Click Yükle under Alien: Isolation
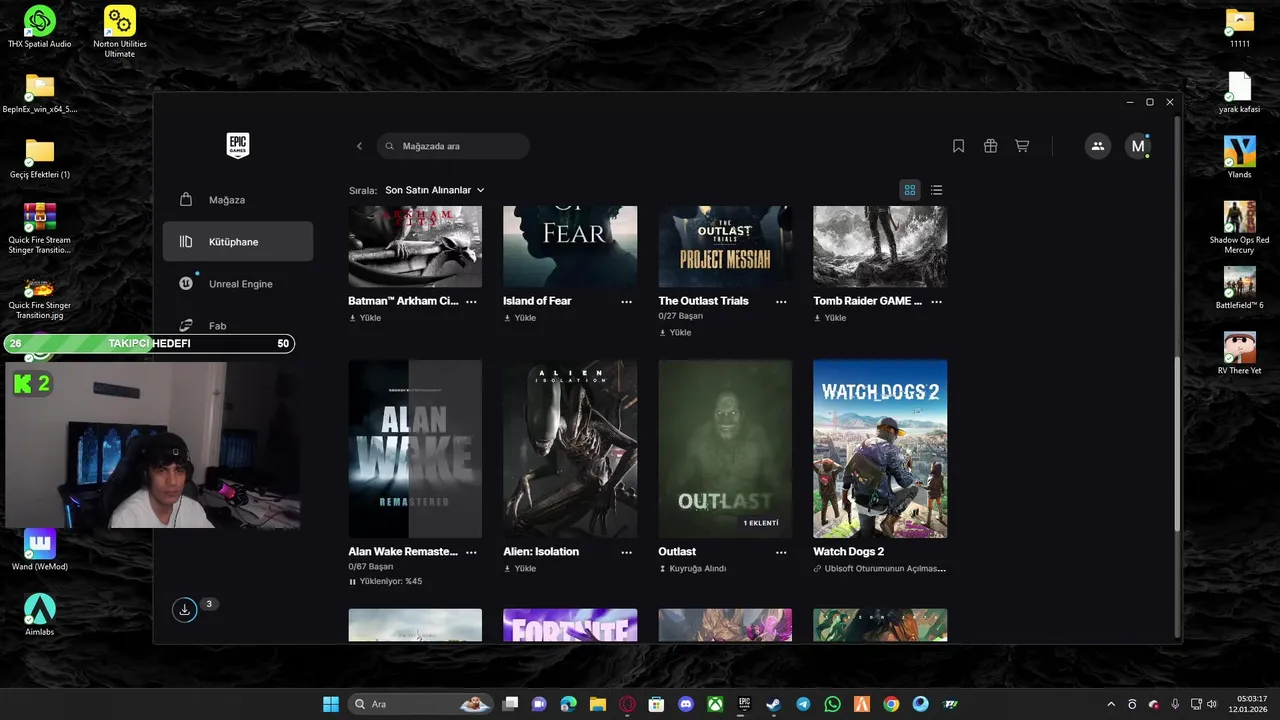Image resolution: width=1280 pixels, height=720 pixels. [519, 568]
